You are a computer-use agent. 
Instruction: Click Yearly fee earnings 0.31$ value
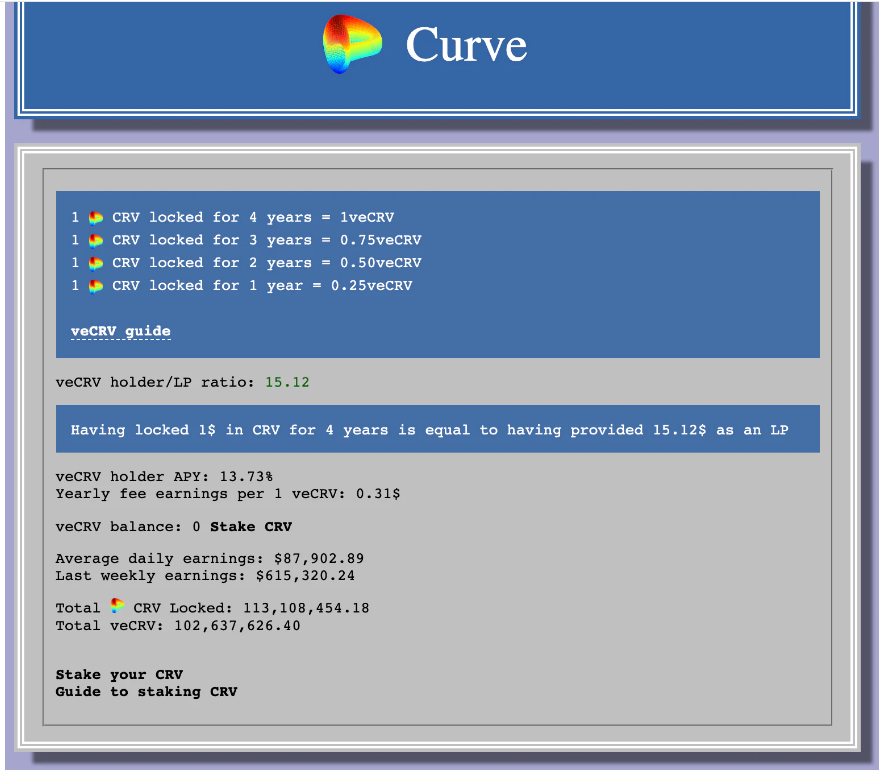pos(378,494)
